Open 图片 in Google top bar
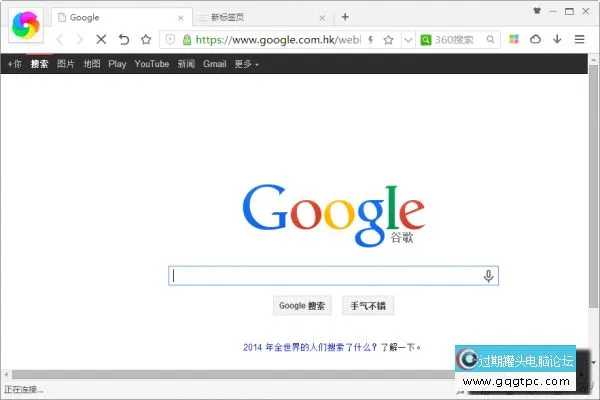Screen dimensions: 600x400 pos(65,64)
